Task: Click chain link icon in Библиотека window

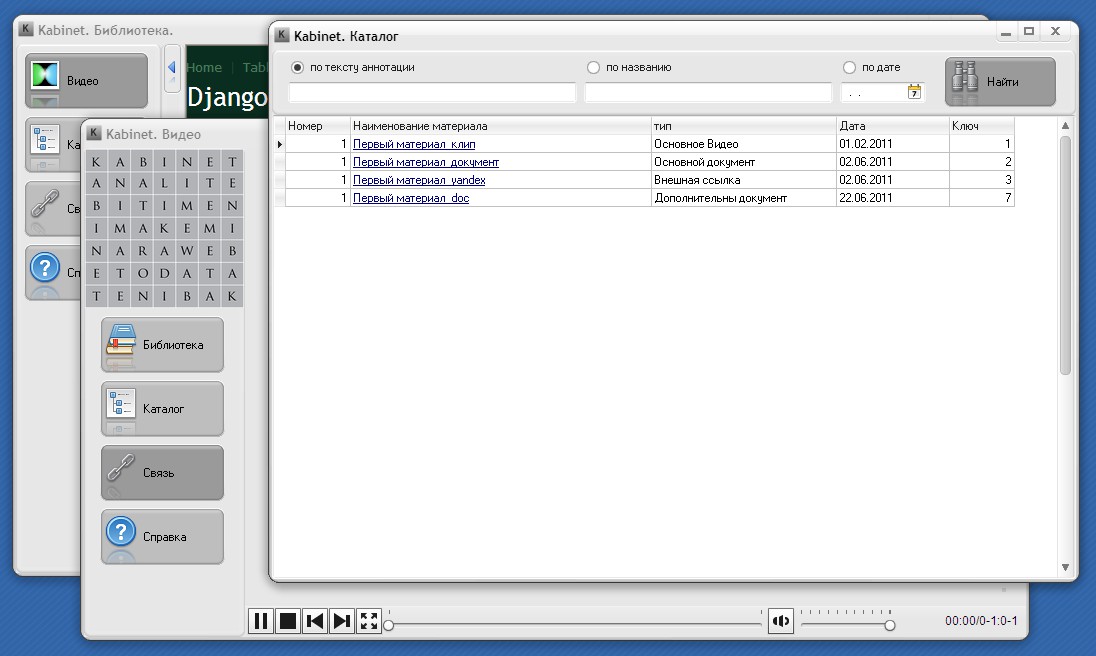Action: tap(44, 204)
